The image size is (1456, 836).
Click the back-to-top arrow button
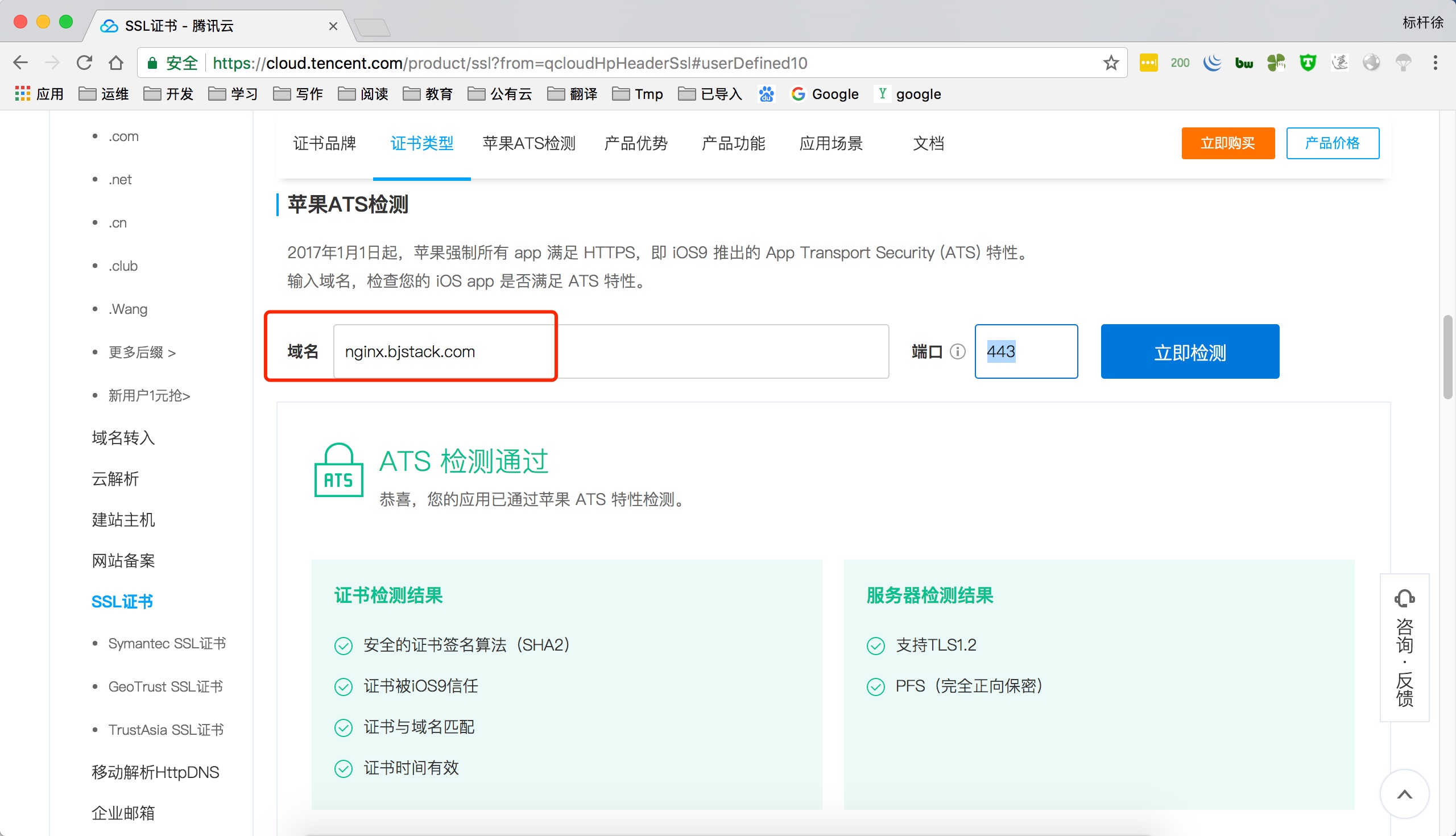[1404, 794]
